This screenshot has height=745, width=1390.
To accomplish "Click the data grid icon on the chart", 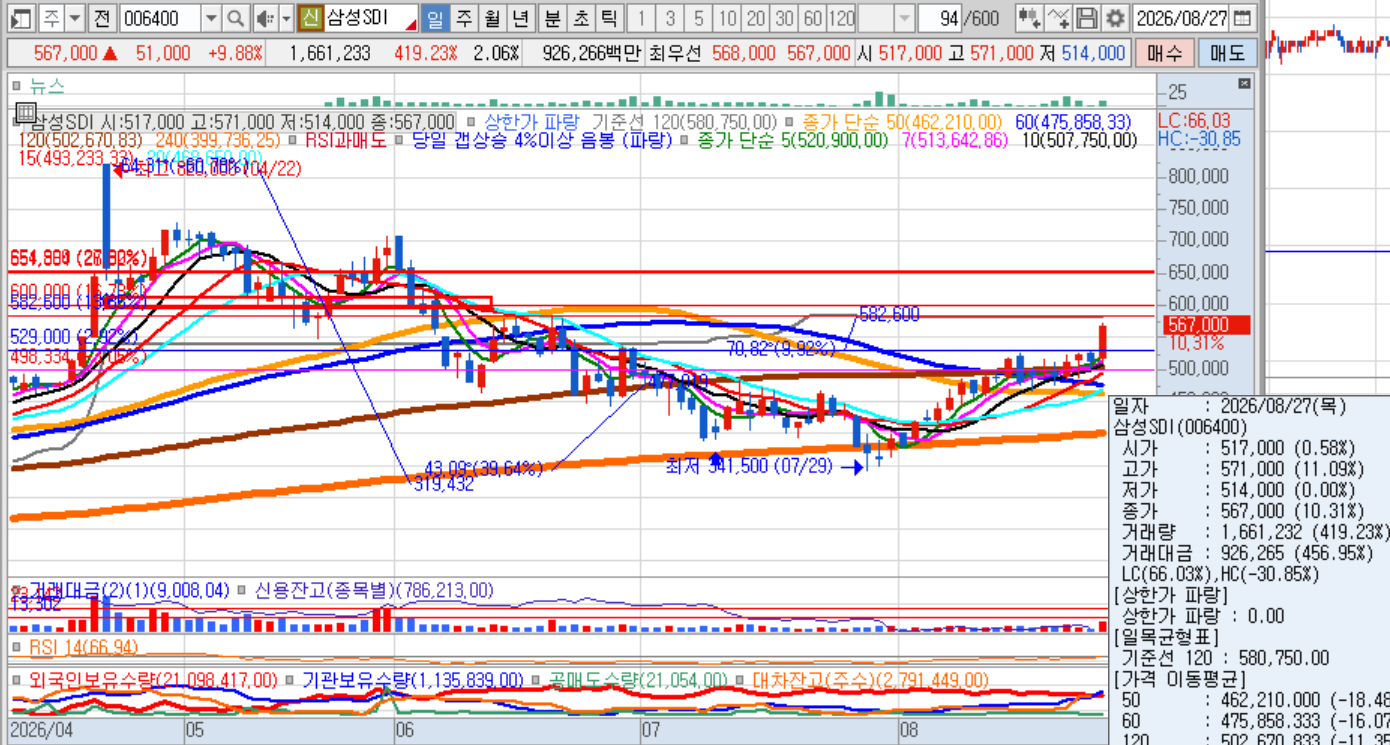I will tap(26, 112).
